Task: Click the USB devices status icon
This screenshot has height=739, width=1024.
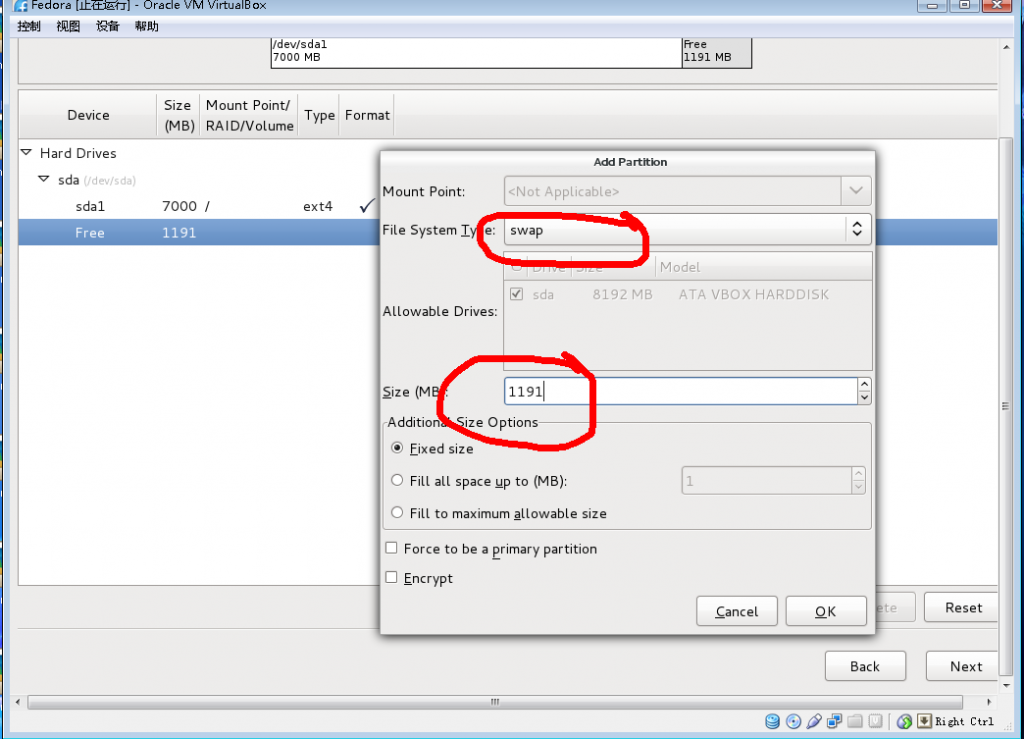Action: pos(813,721)
